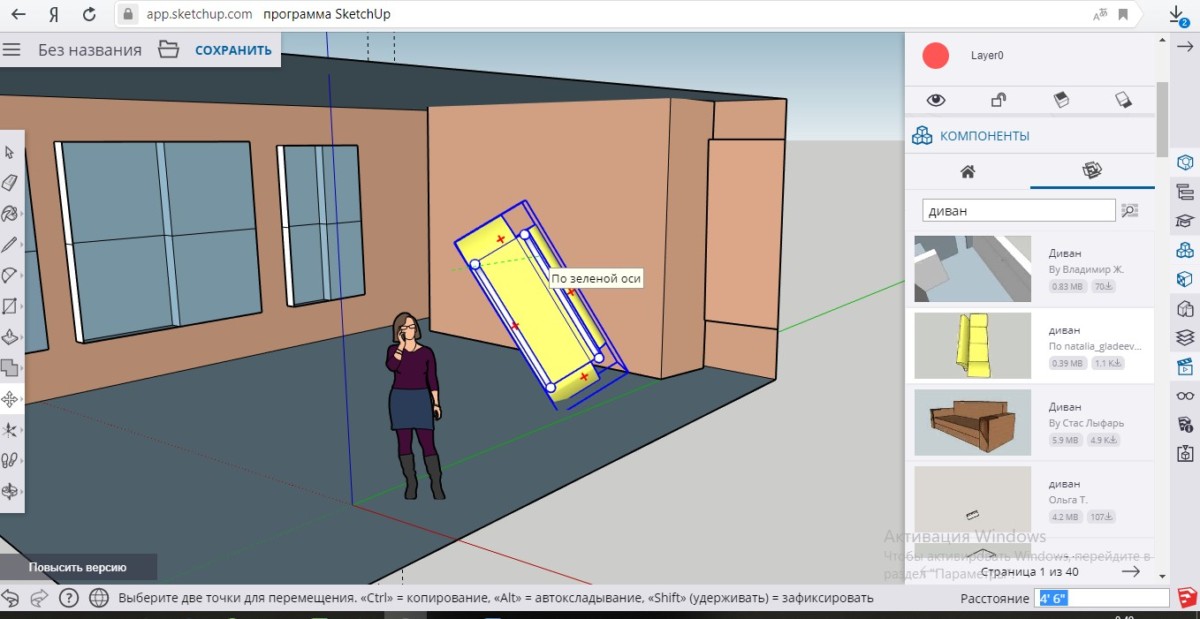
Task: Select the Paint Bucket tool
Action: (x=9, y=214)
